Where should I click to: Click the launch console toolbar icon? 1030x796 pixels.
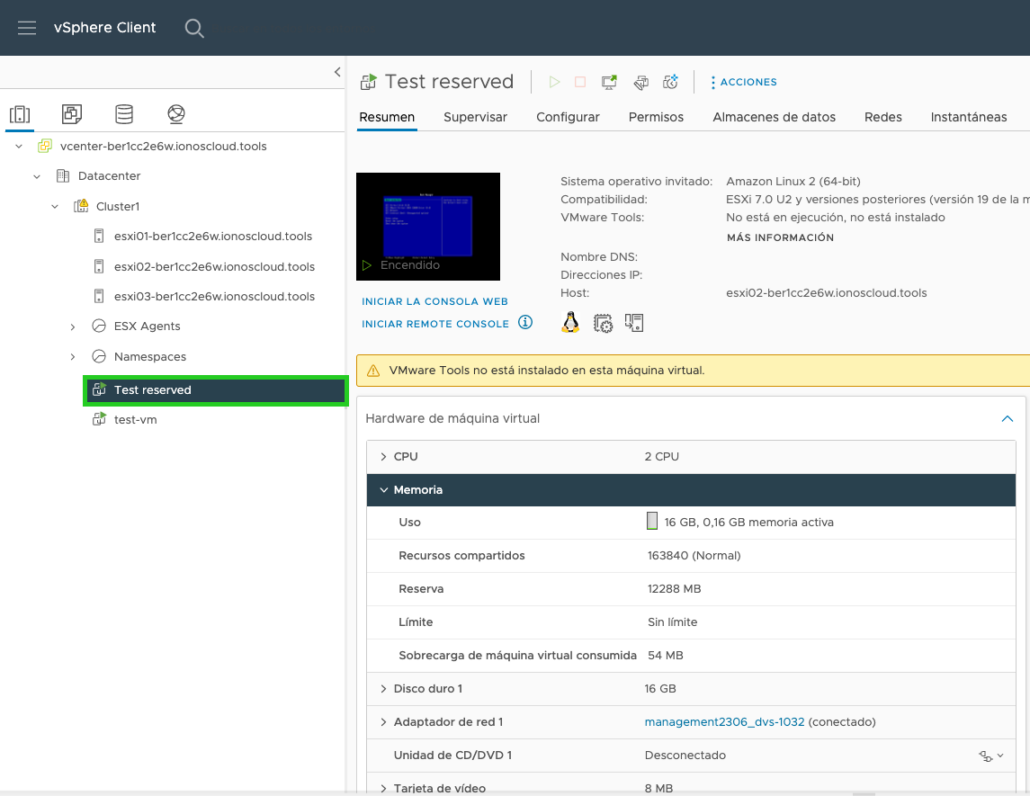(x=610, y=82)
